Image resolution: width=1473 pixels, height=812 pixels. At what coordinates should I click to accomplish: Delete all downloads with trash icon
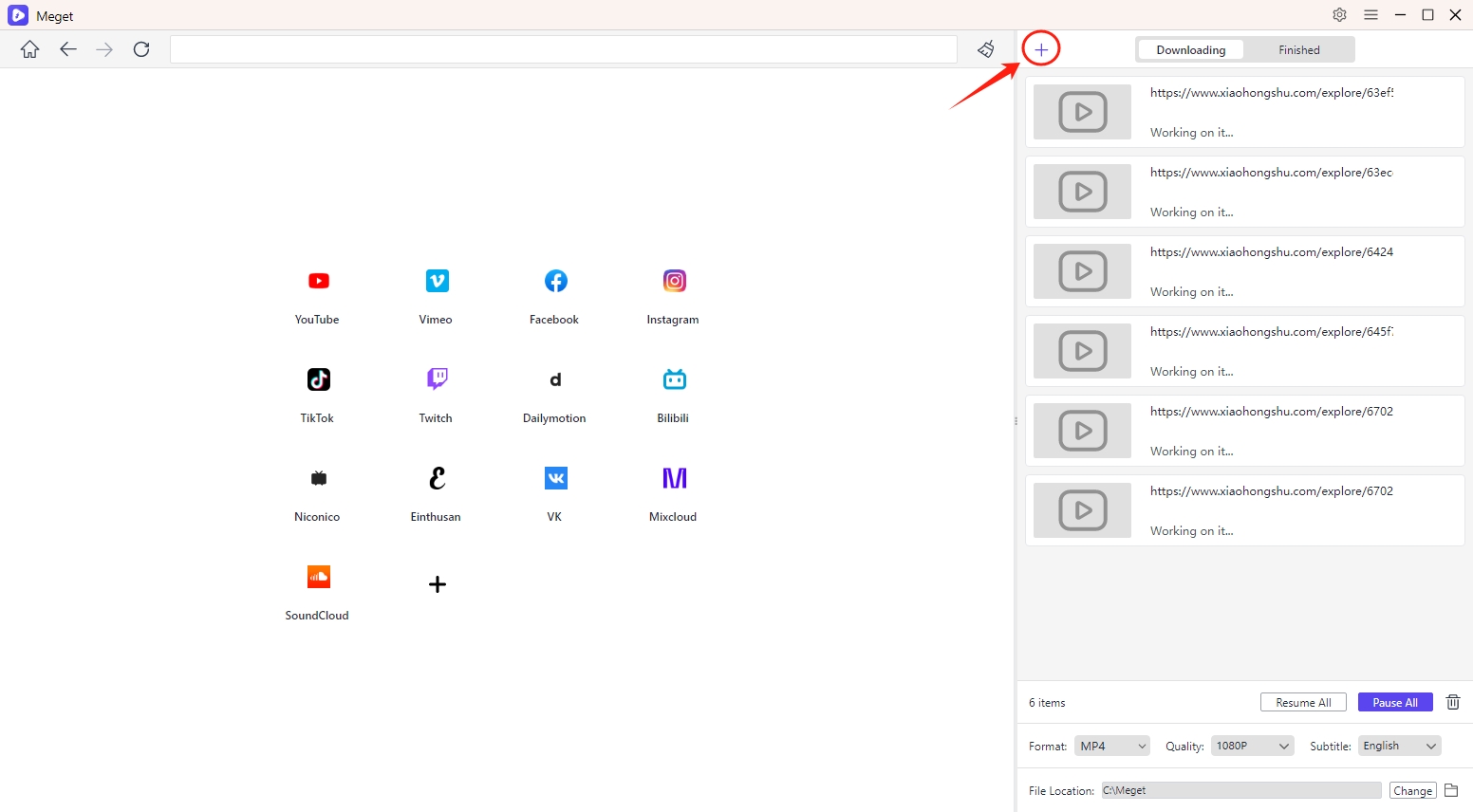point(1453,702)
